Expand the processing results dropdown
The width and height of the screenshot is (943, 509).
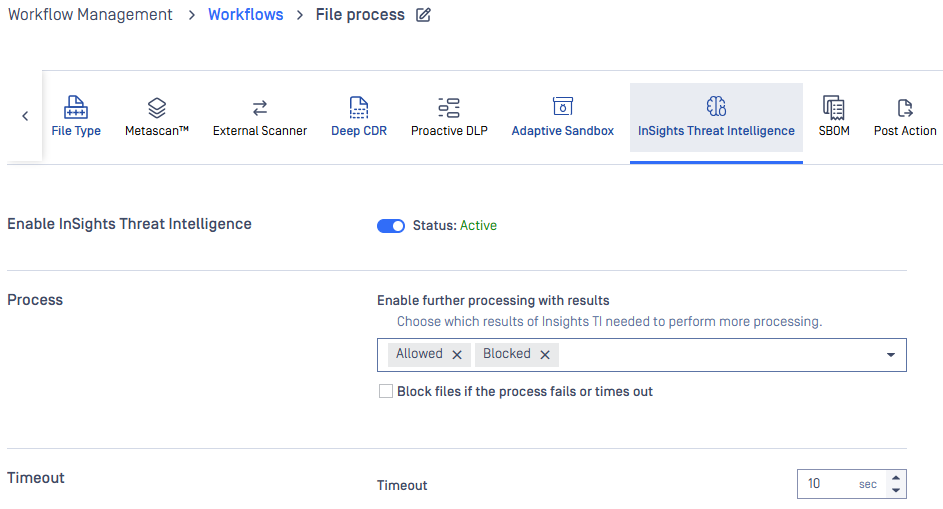(x=891, y=355)
